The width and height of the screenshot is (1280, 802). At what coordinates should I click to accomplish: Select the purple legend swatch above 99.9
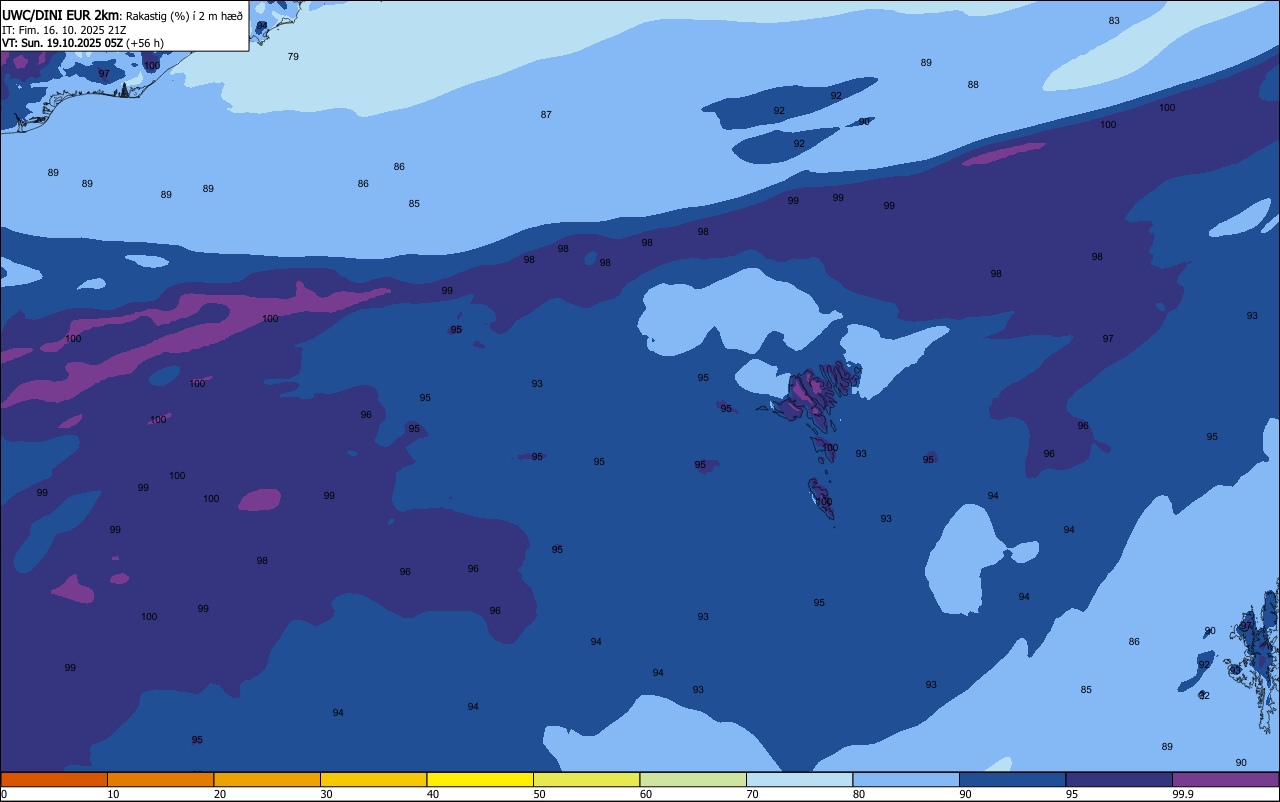pos(1225,779)
